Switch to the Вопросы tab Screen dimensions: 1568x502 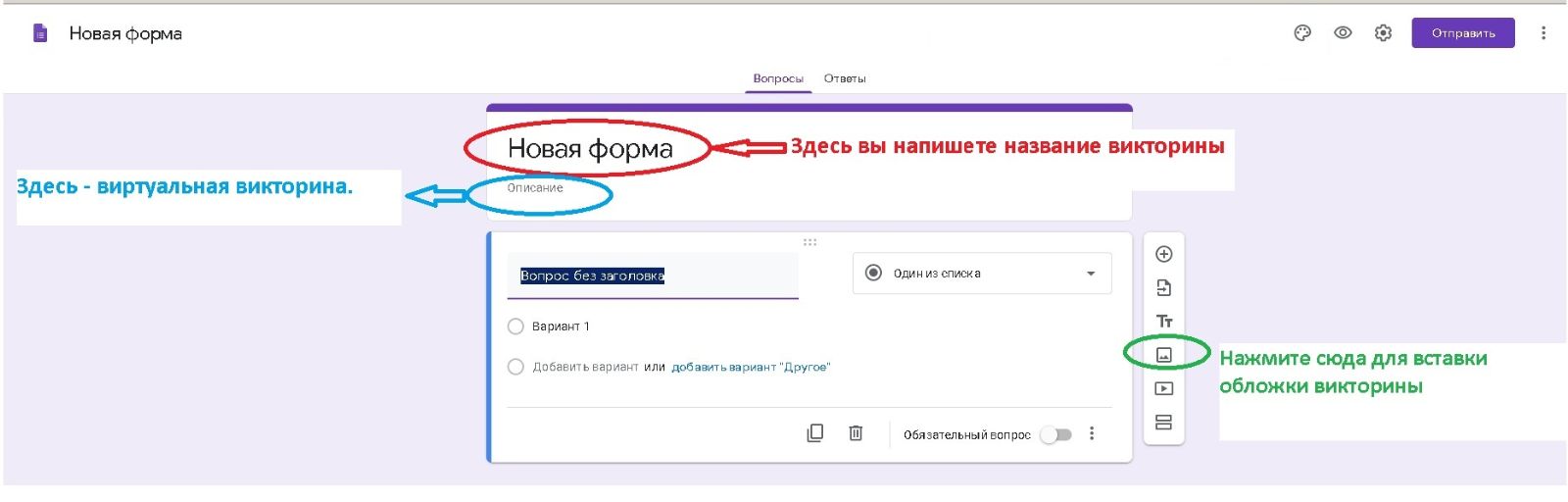[x=778, y=78]
